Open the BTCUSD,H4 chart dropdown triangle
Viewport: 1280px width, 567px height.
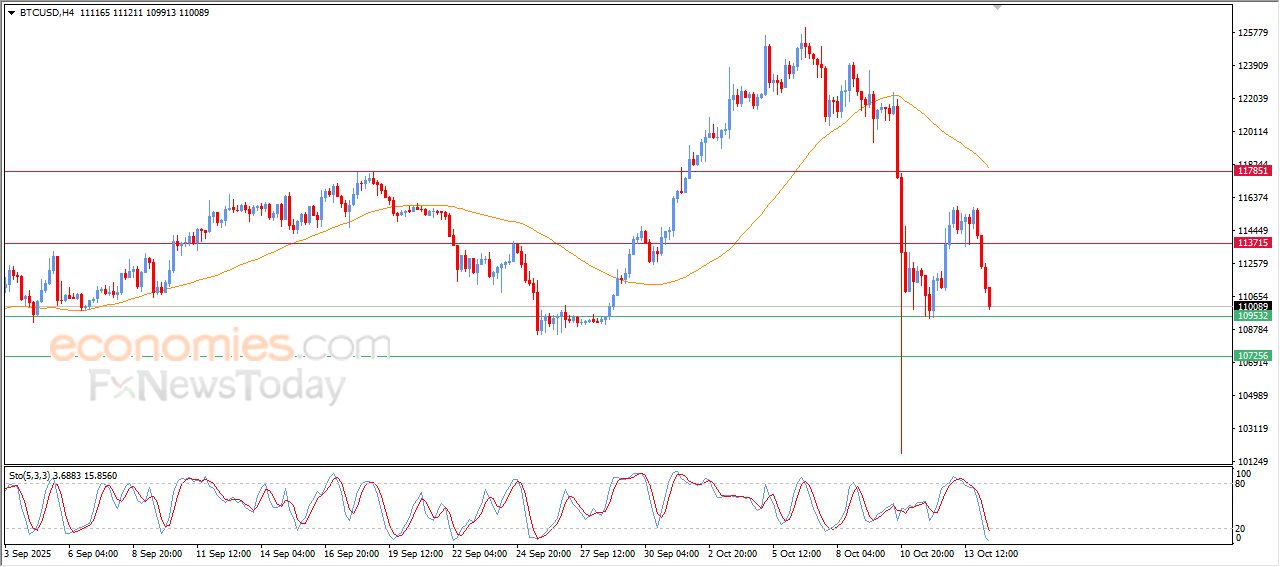(11, 13)
